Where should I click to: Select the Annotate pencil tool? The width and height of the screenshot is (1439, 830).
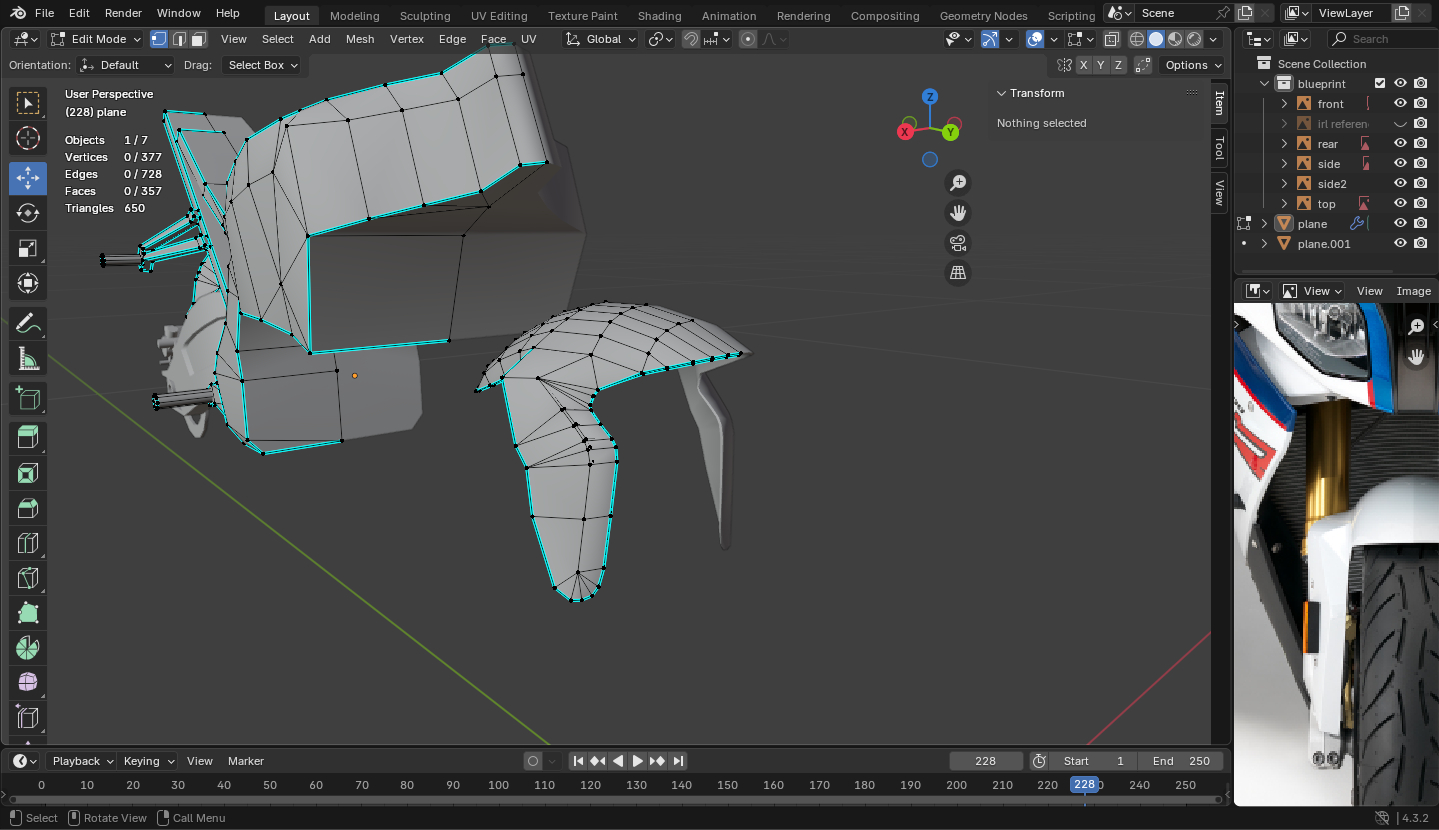(x=28, y=323)
